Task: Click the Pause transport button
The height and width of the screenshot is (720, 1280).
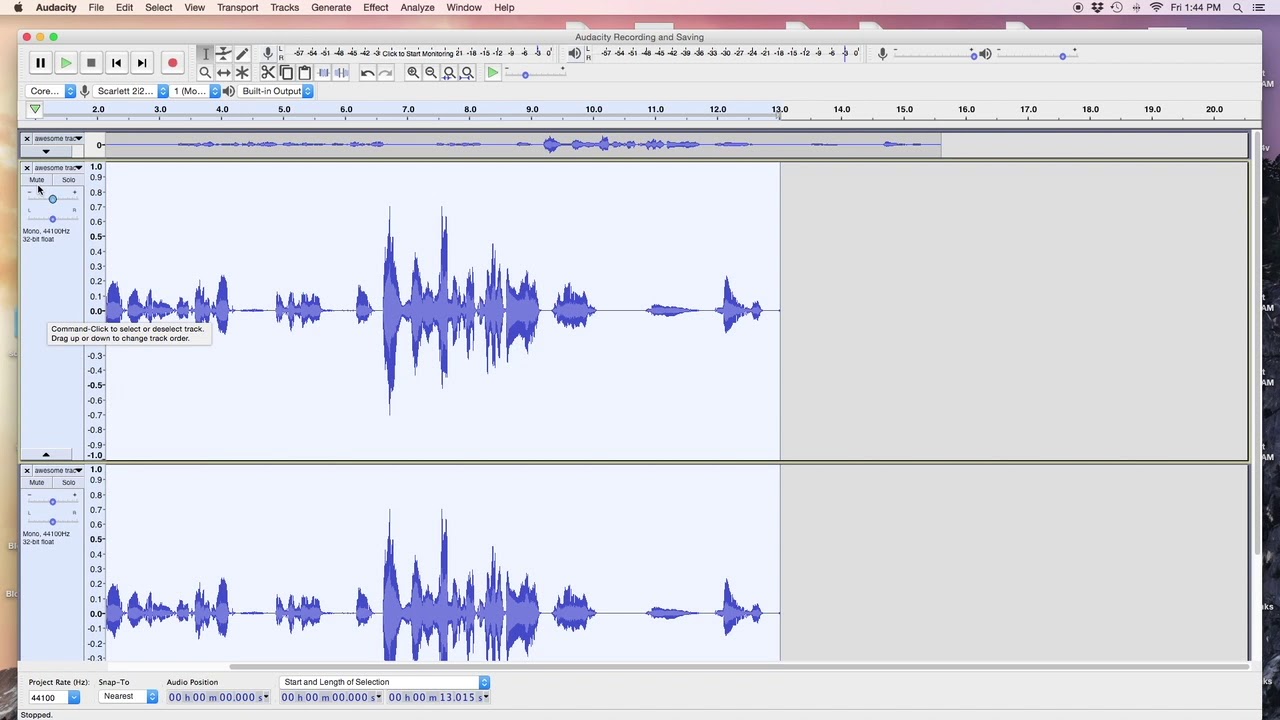Action: (40, 63)
